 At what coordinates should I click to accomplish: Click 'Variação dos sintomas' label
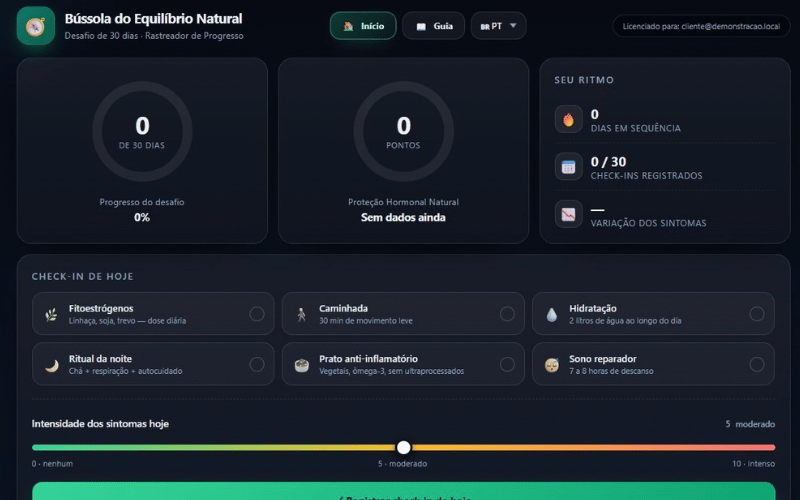coord(648,223)
